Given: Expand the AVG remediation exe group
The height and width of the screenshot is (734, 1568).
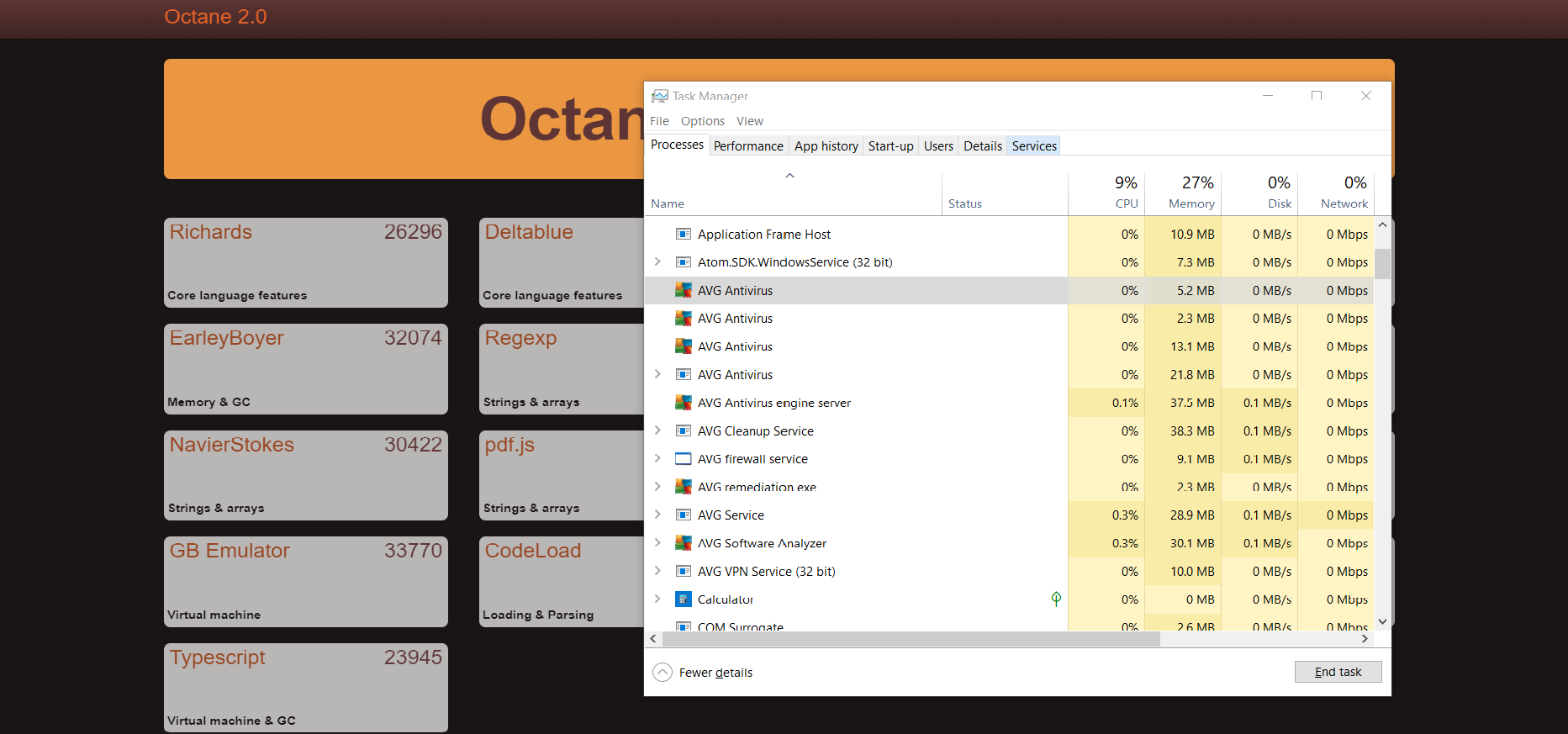Looking at the screenshot, I should (657, 487).
